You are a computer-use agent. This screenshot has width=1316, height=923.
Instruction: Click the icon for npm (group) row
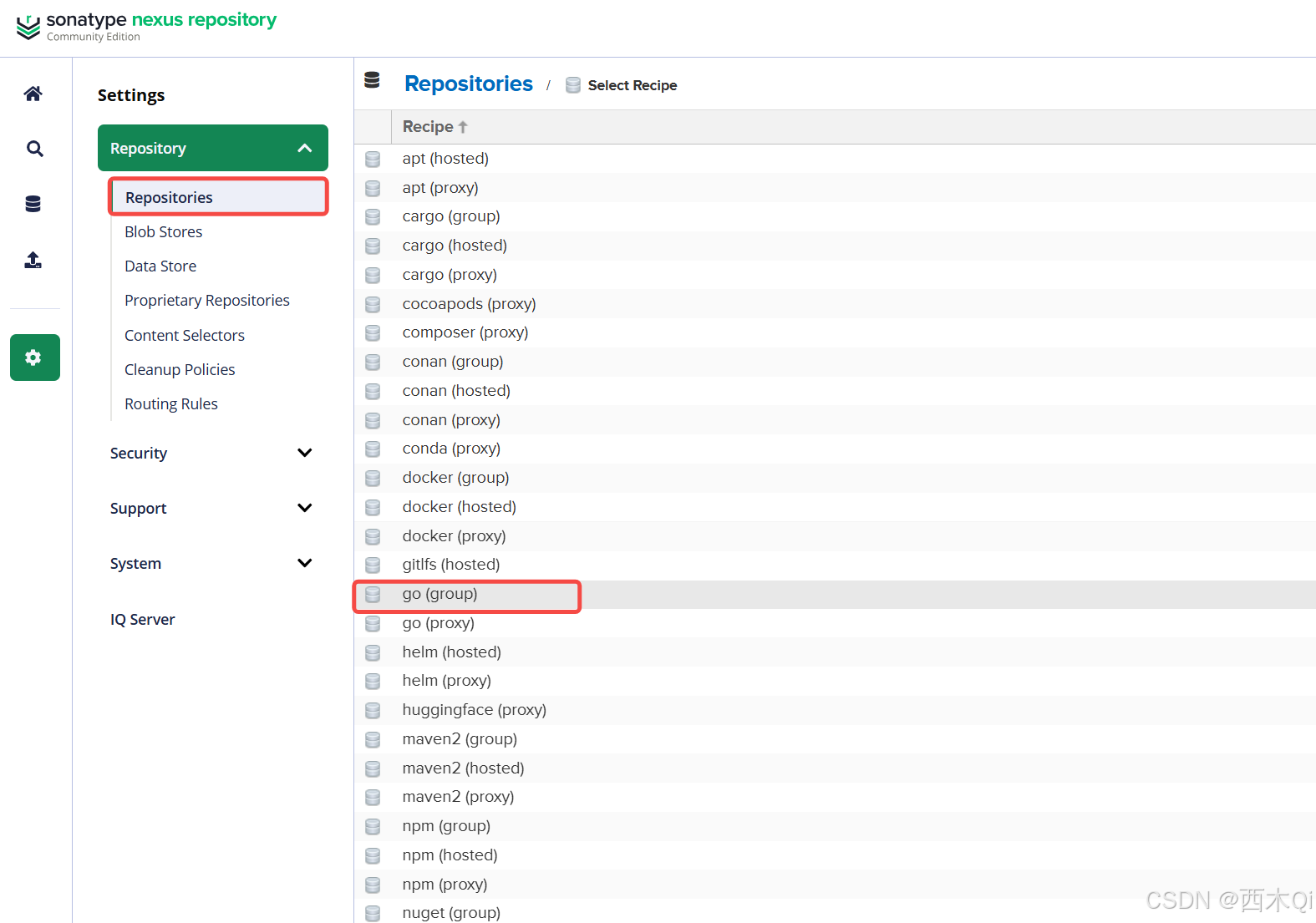tap(373, 826)
